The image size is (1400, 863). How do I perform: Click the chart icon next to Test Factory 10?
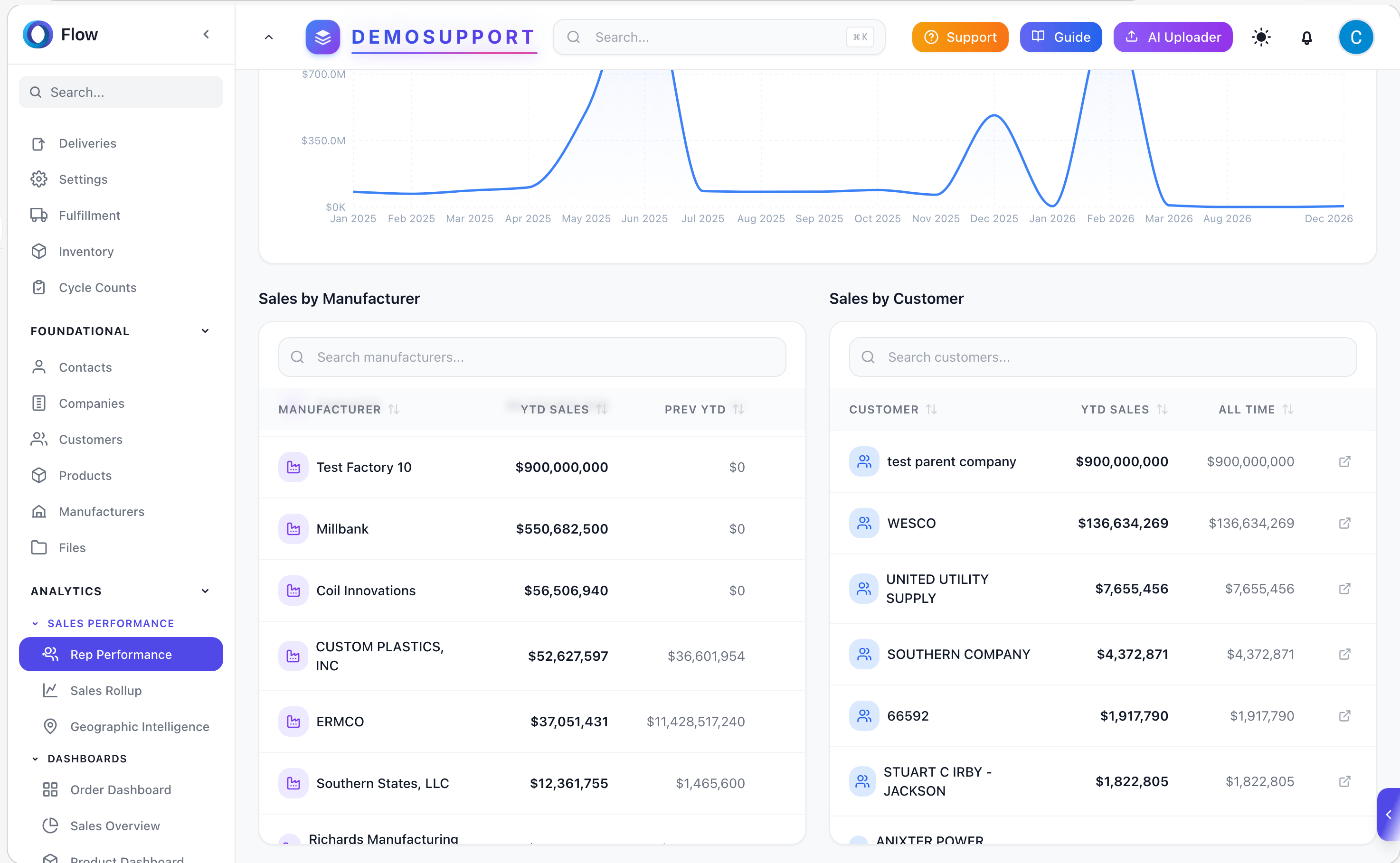[x=293, y=467]
